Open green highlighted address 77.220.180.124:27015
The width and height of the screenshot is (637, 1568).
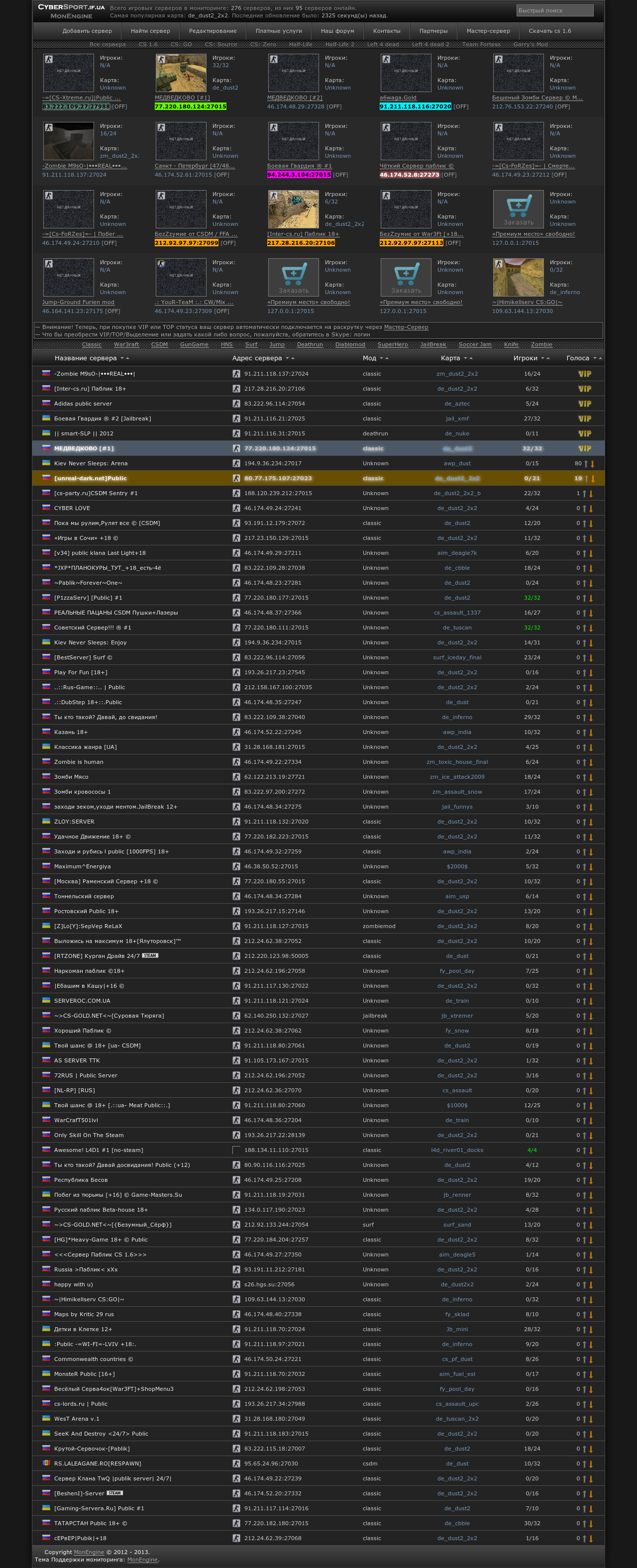191,106
